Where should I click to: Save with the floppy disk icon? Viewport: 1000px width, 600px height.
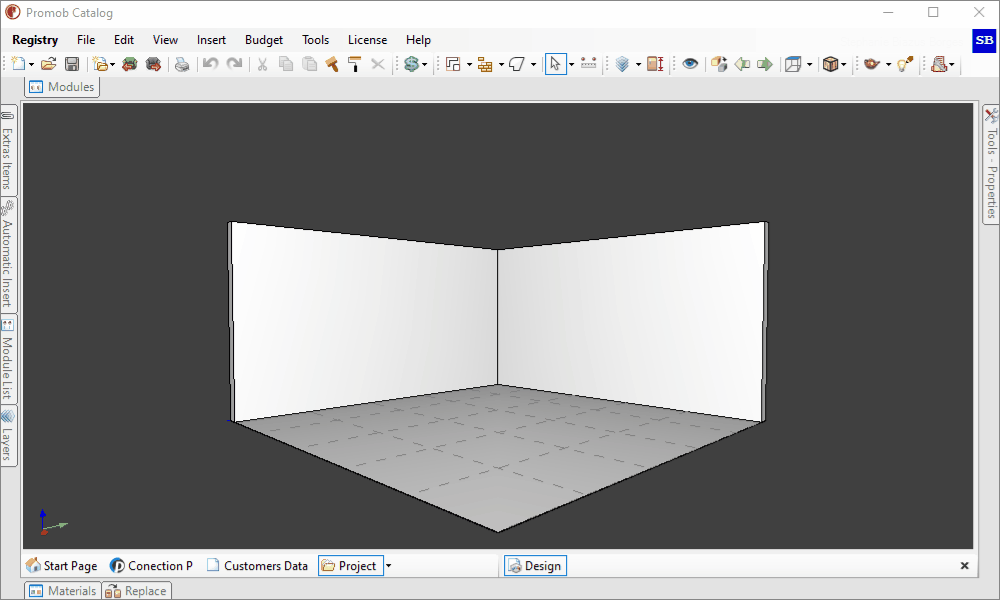72,64
